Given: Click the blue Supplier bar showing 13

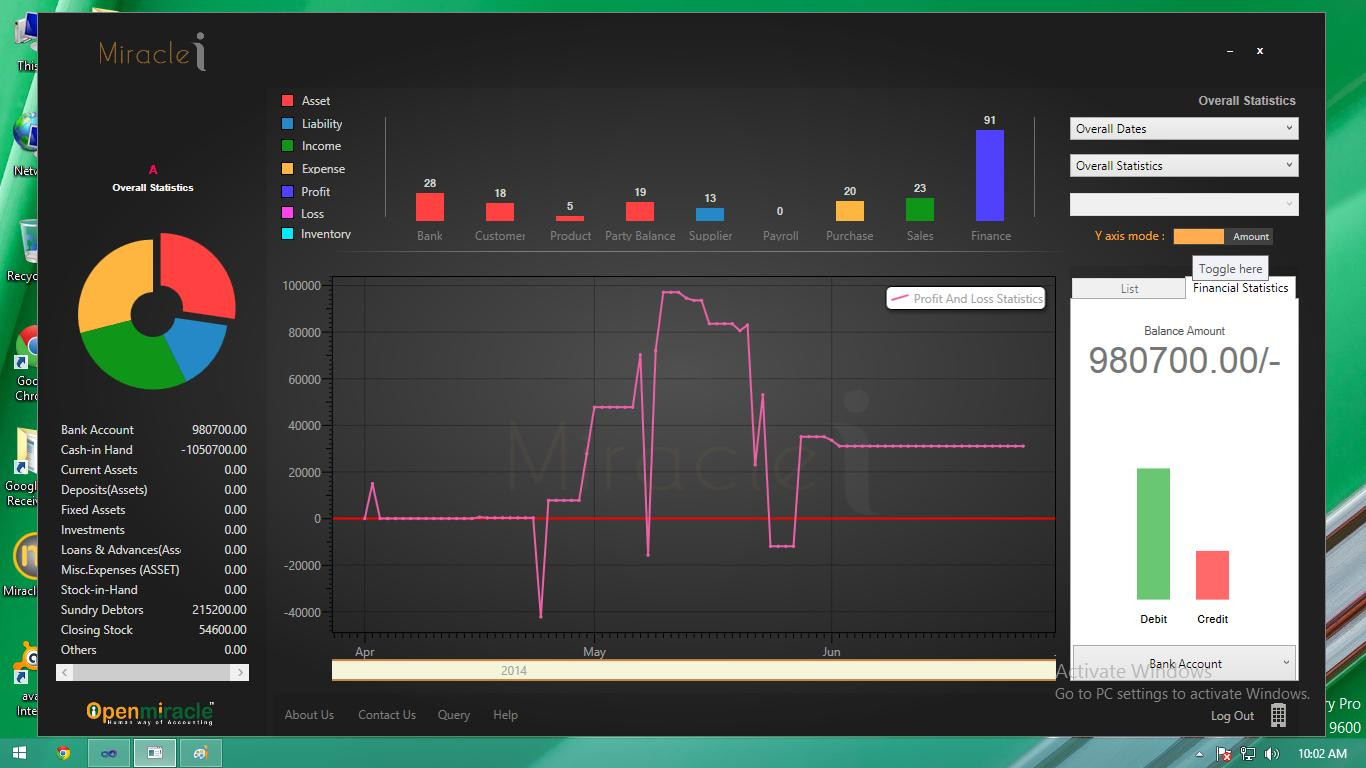Looking at the screenshot, I should 710,214.
